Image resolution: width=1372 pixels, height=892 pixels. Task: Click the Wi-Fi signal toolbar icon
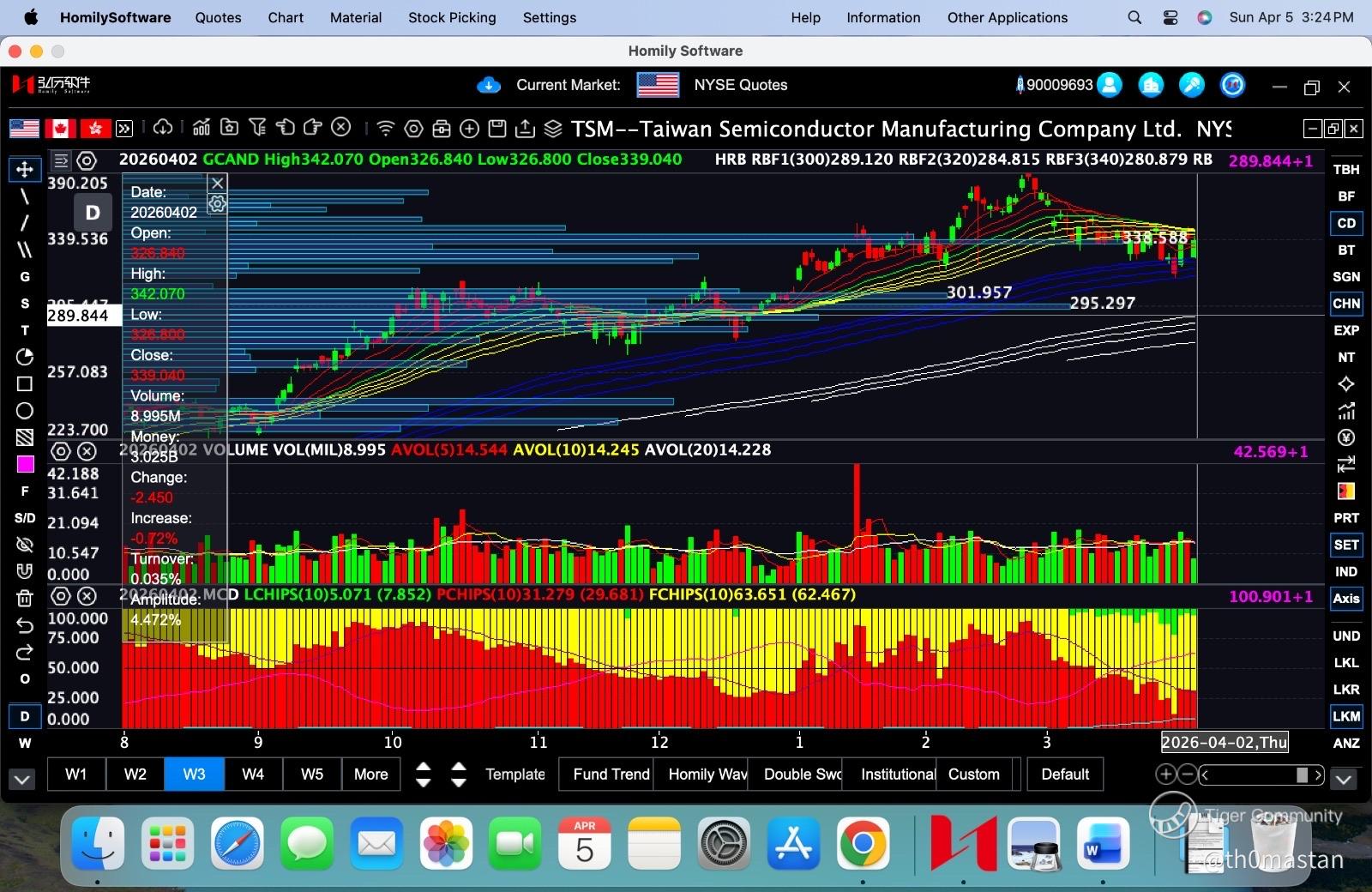386,129
